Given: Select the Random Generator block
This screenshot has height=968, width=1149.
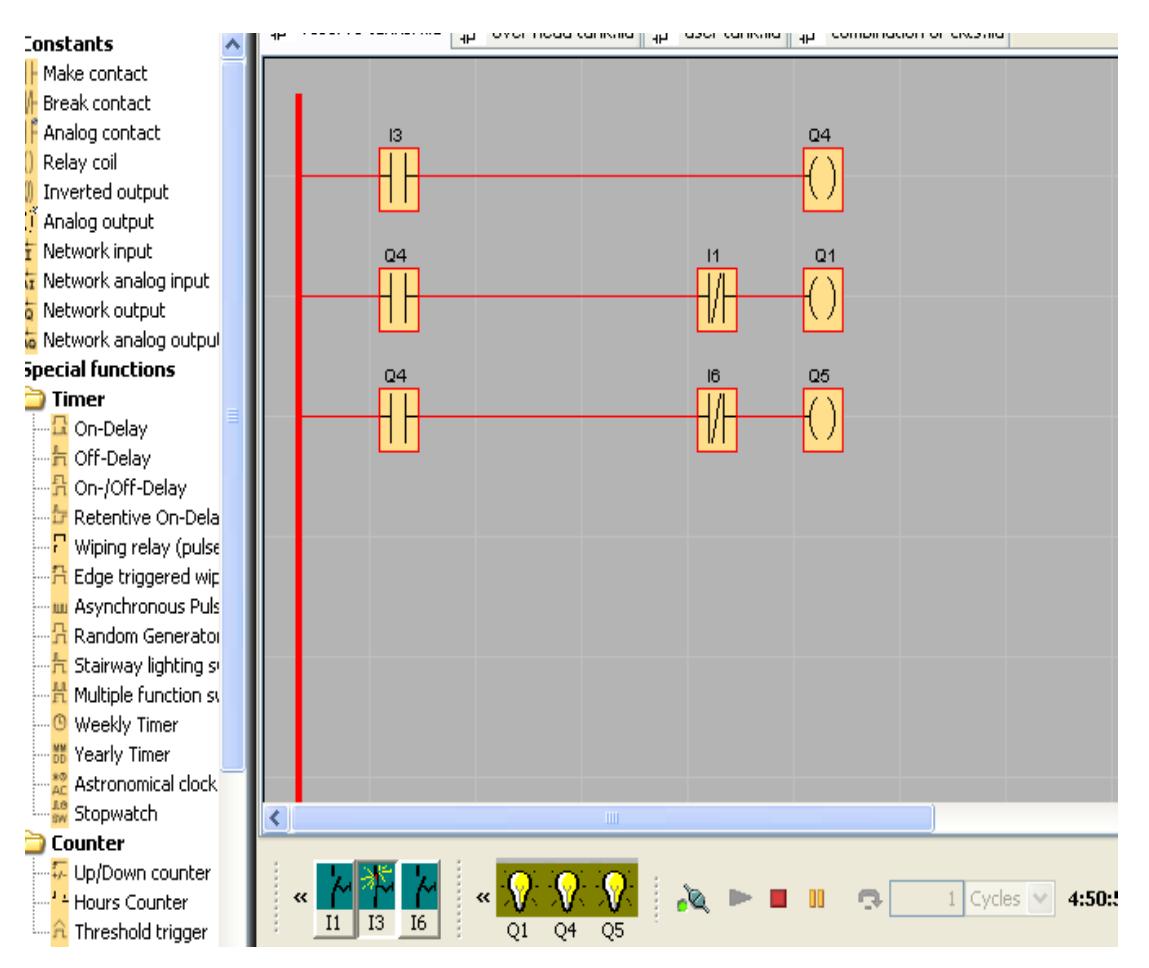Looking at the screenshot, I should pyautogui.click(x=135, y=636).
